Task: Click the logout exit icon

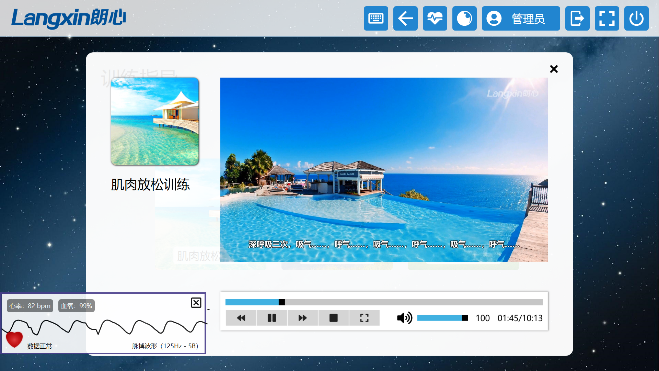Action: click(x=577, y=18)
